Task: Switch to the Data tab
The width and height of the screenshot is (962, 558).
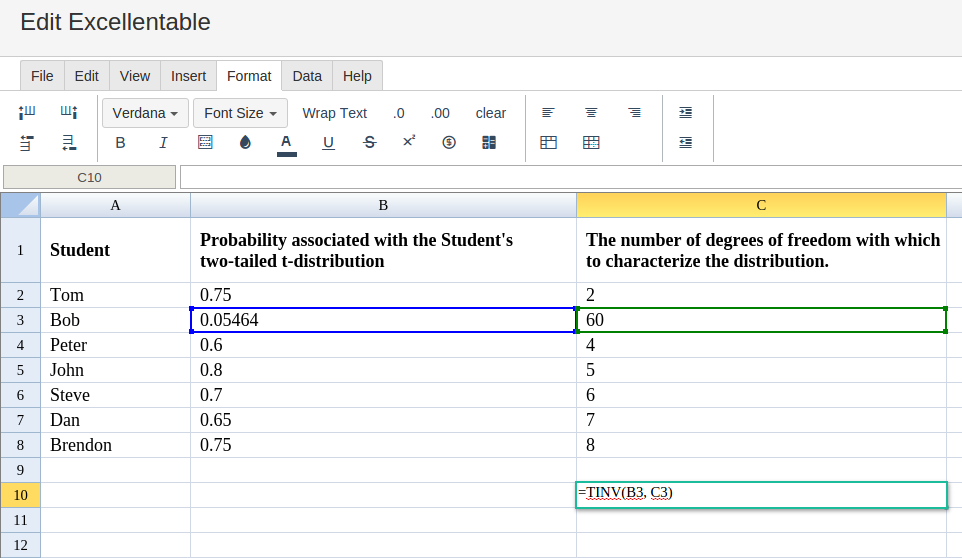Action: coord(307,76)
